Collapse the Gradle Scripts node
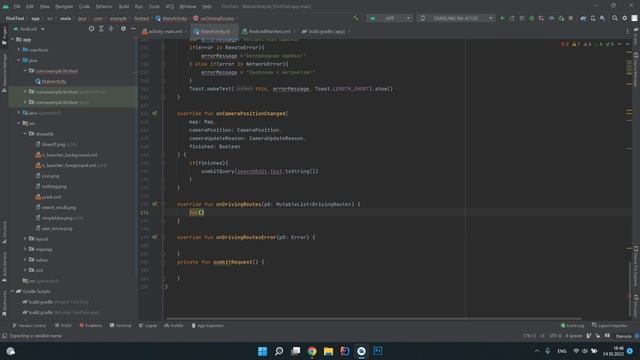Screen dimensions: 640x360 click(x=12, y=291)
